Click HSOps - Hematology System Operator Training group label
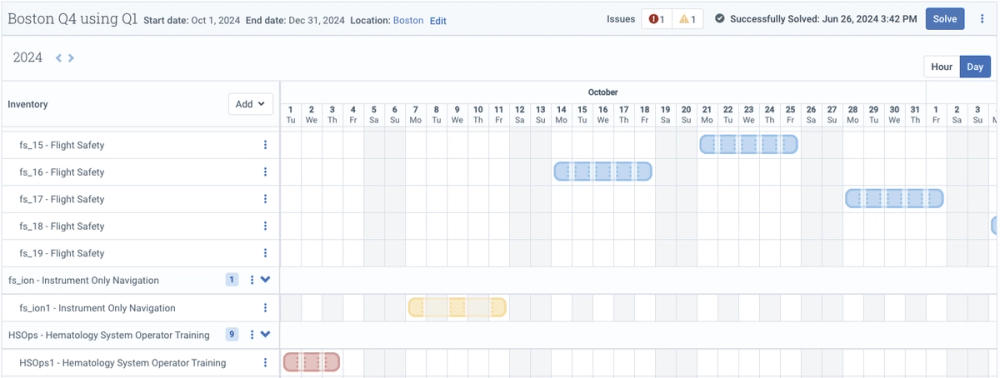Viewport: 1000px width, 378px height. pos(108,335)
